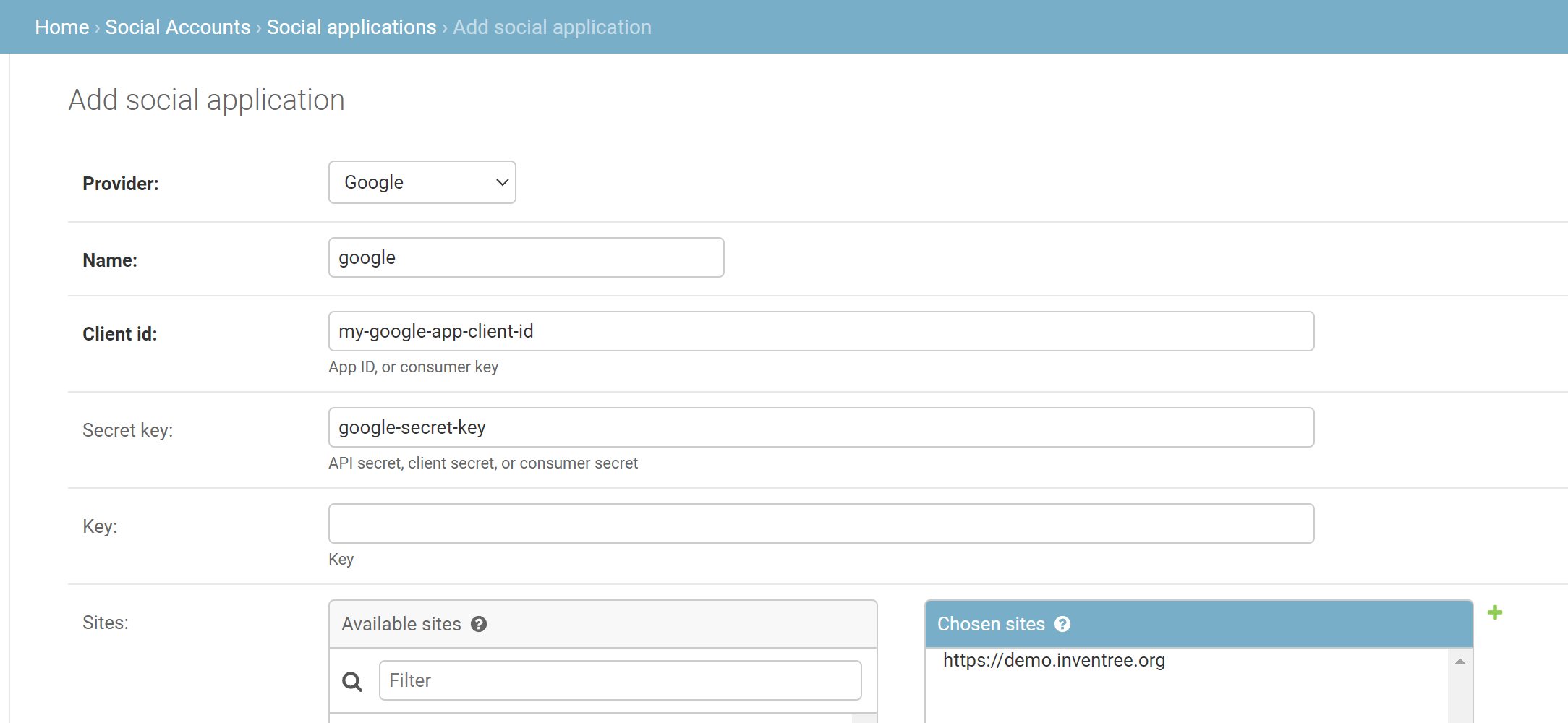Go to Social Accounts breadcrumb

[177, 27]
